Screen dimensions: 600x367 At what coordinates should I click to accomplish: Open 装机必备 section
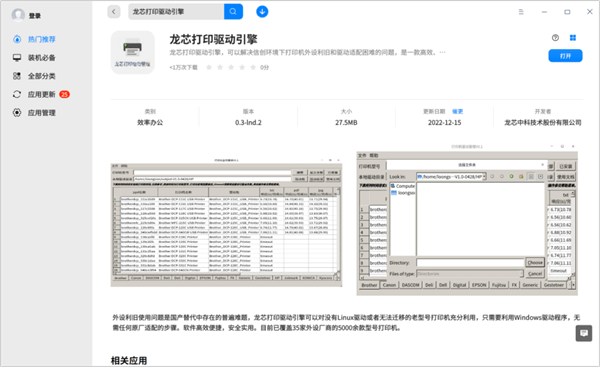[42, 57]
